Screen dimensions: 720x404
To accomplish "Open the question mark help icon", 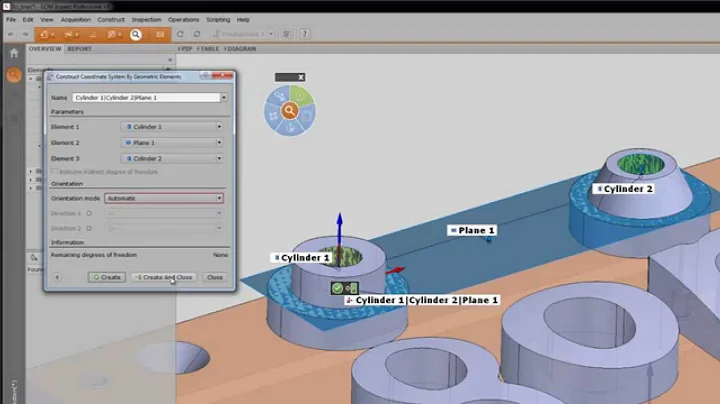I will point(304,34).
